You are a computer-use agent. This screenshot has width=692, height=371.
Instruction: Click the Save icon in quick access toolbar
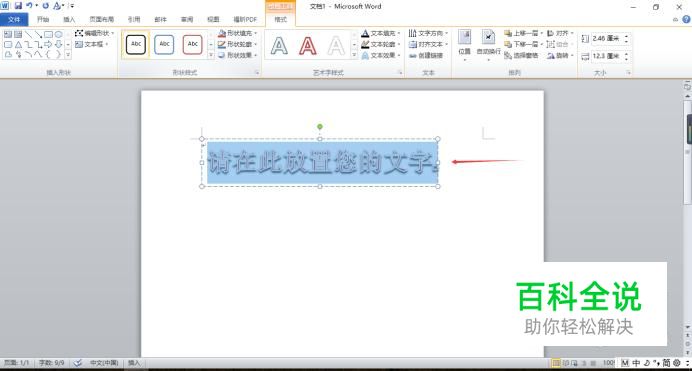click(x=18, y=6)
